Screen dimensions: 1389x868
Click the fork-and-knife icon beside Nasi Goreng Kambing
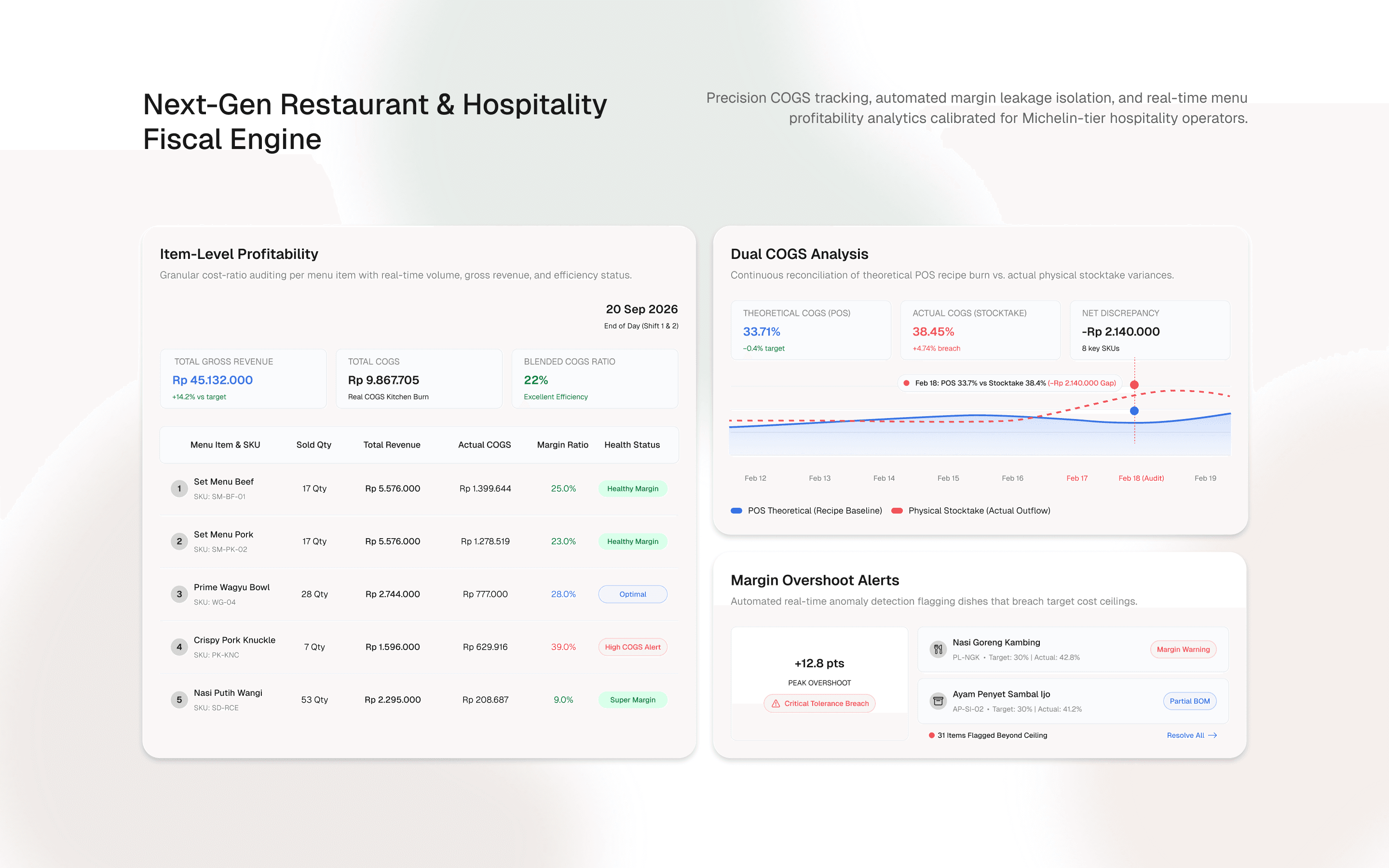point(938,649)
